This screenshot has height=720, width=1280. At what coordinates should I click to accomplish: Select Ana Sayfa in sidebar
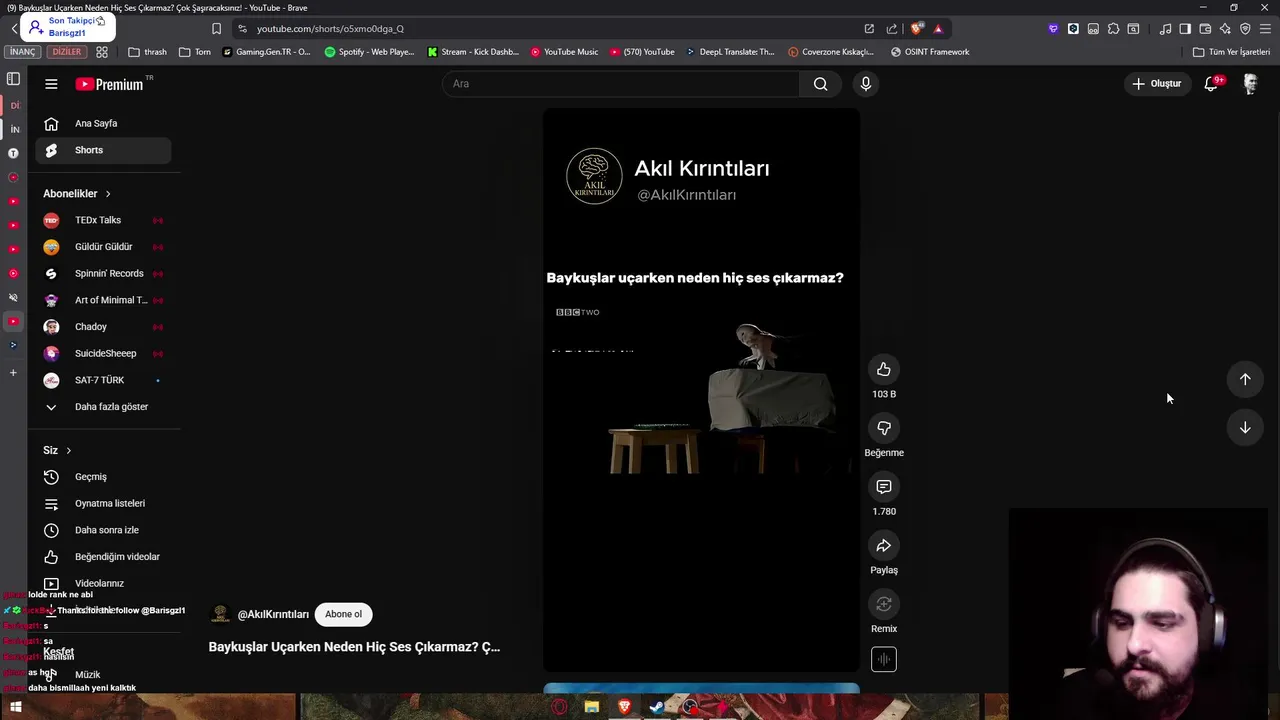pyautogui.click(x=103, y=124)
